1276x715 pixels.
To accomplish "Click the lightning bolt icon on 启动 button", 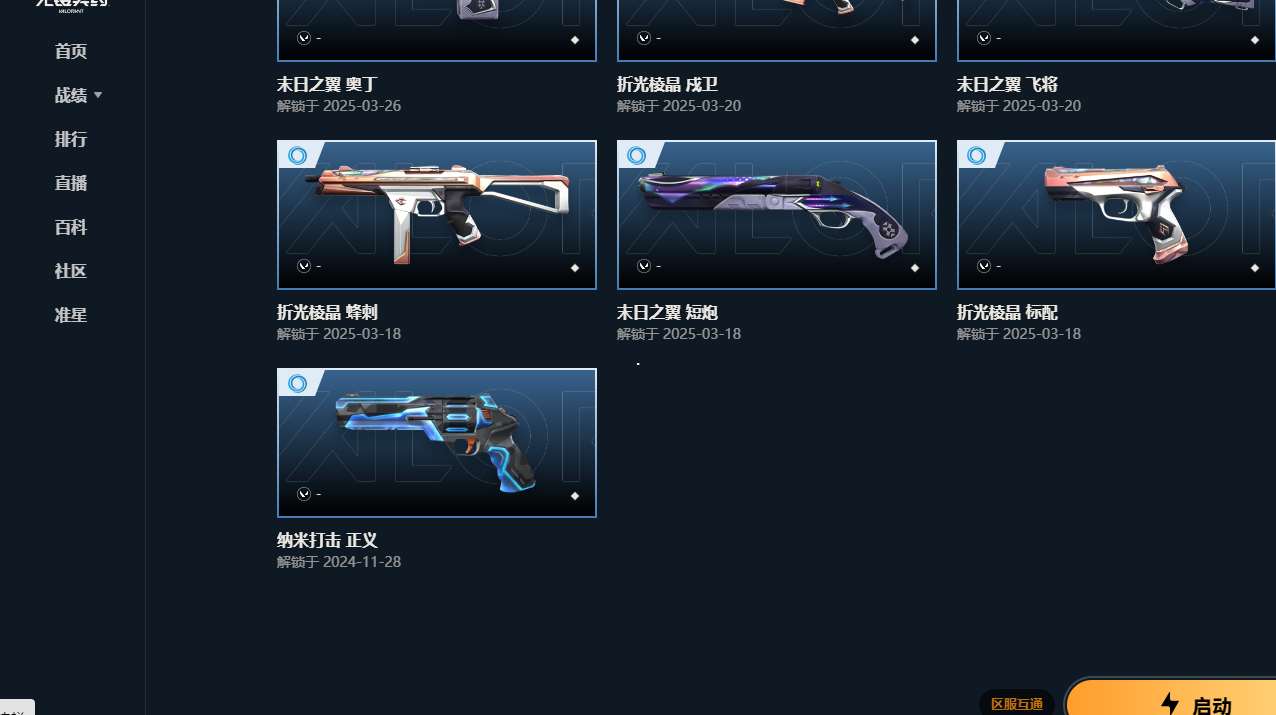I will pyautogui.click(x=1170, y=704).
